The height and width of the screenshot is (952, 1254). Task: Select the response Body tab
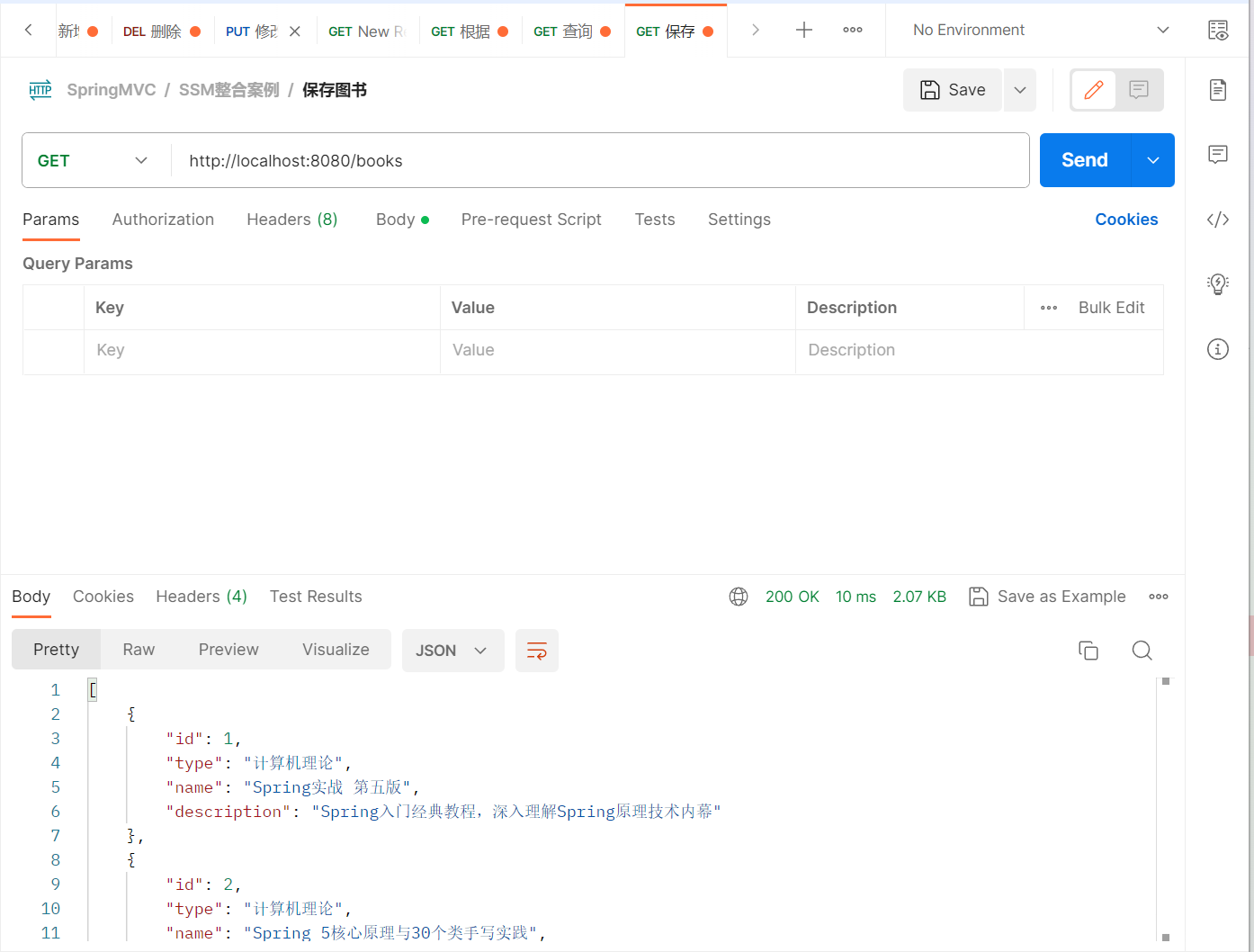[31, 597]
